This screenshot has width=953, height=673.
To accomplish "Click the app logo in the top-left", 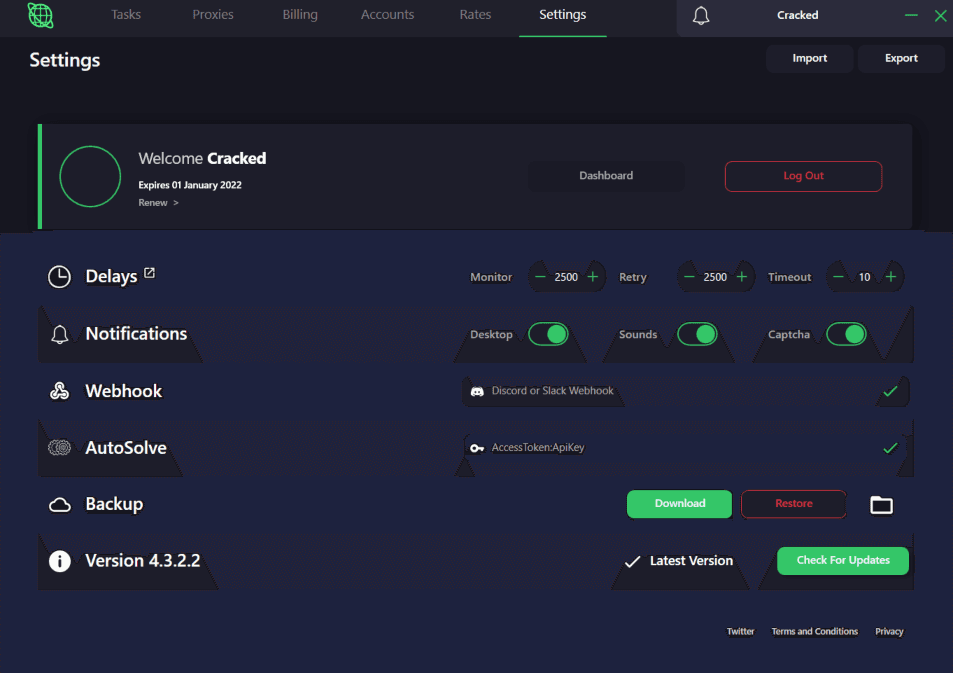I will (40, 17).
